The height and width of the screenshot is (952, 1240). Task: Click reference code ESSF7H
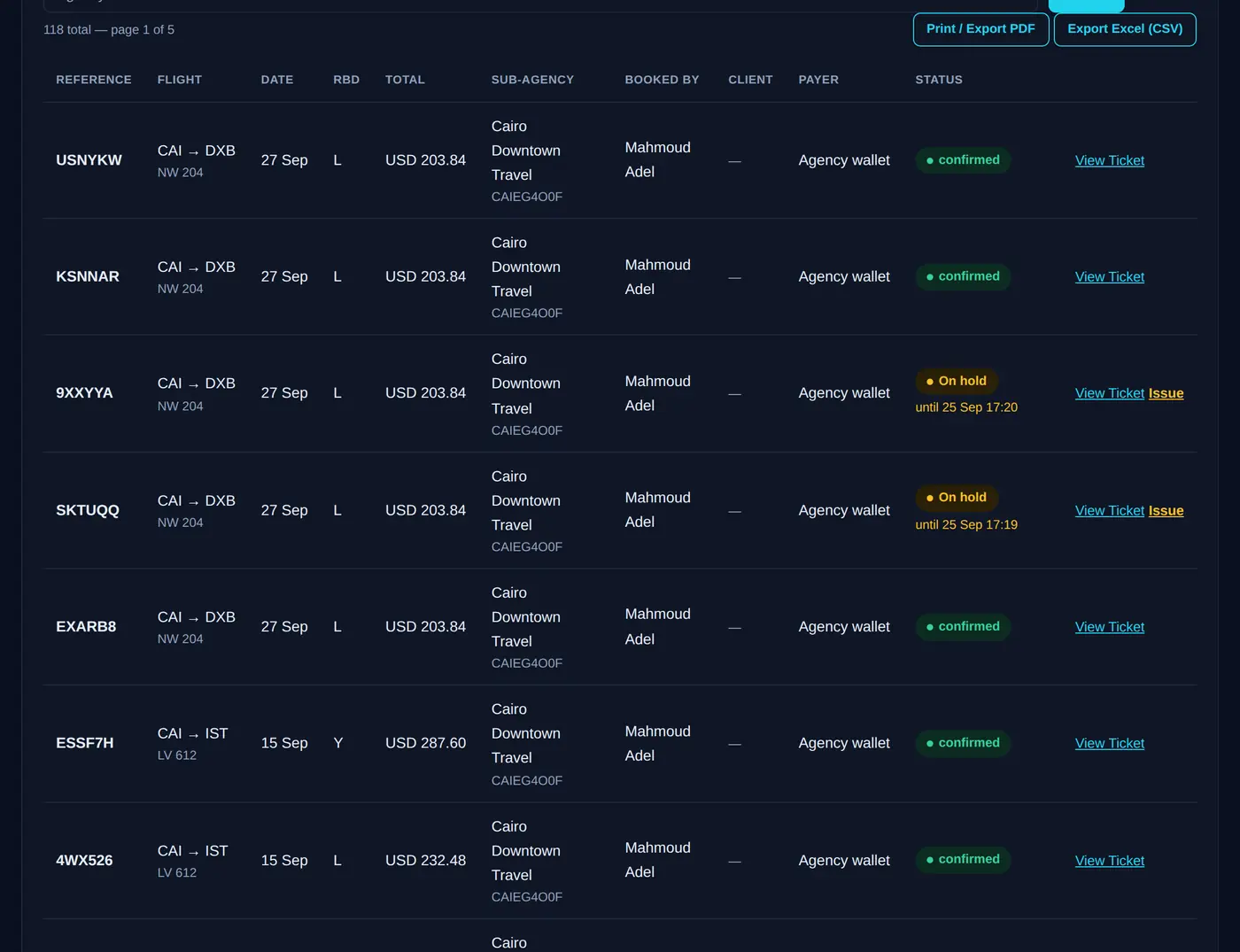click(x=85, y=743)
